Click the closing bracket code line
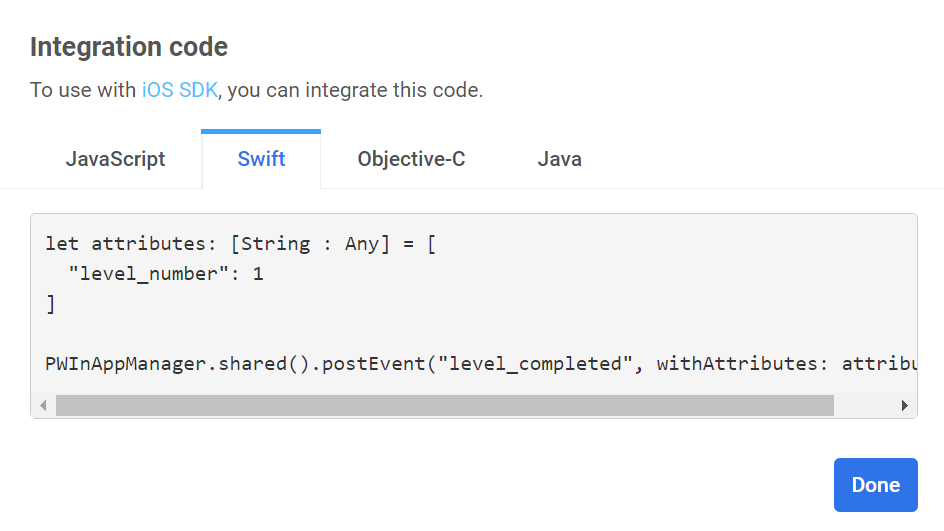 51,304
